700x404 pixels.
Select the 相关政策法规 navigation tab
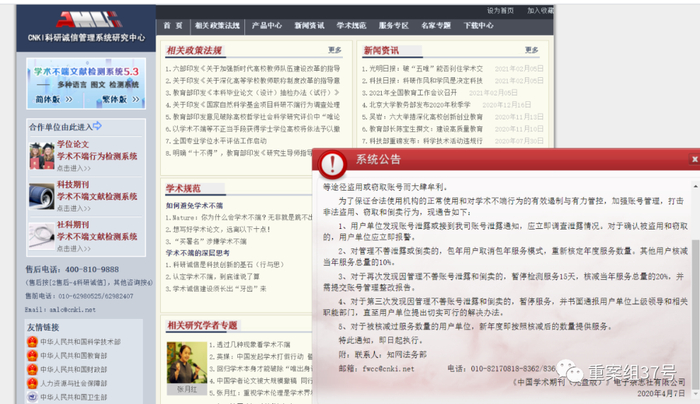[217, 26]
